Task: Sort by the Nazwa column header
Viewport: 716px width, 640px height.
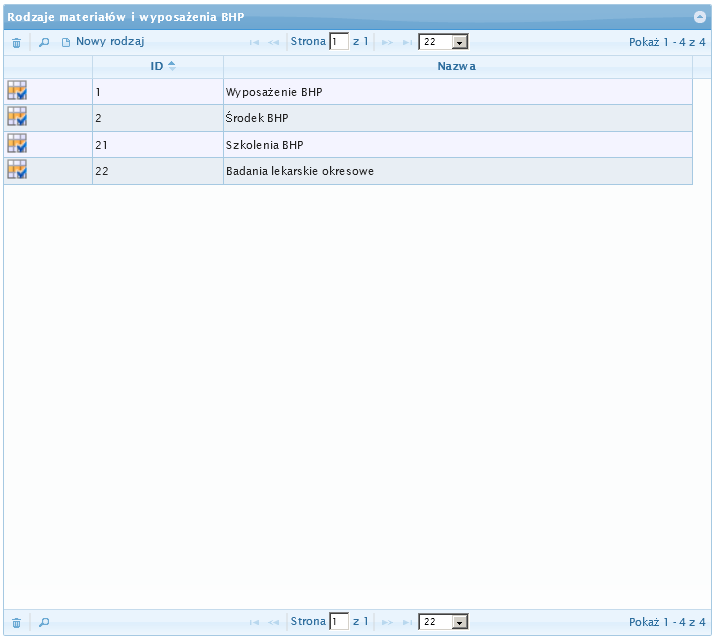Action: [458, 67]
